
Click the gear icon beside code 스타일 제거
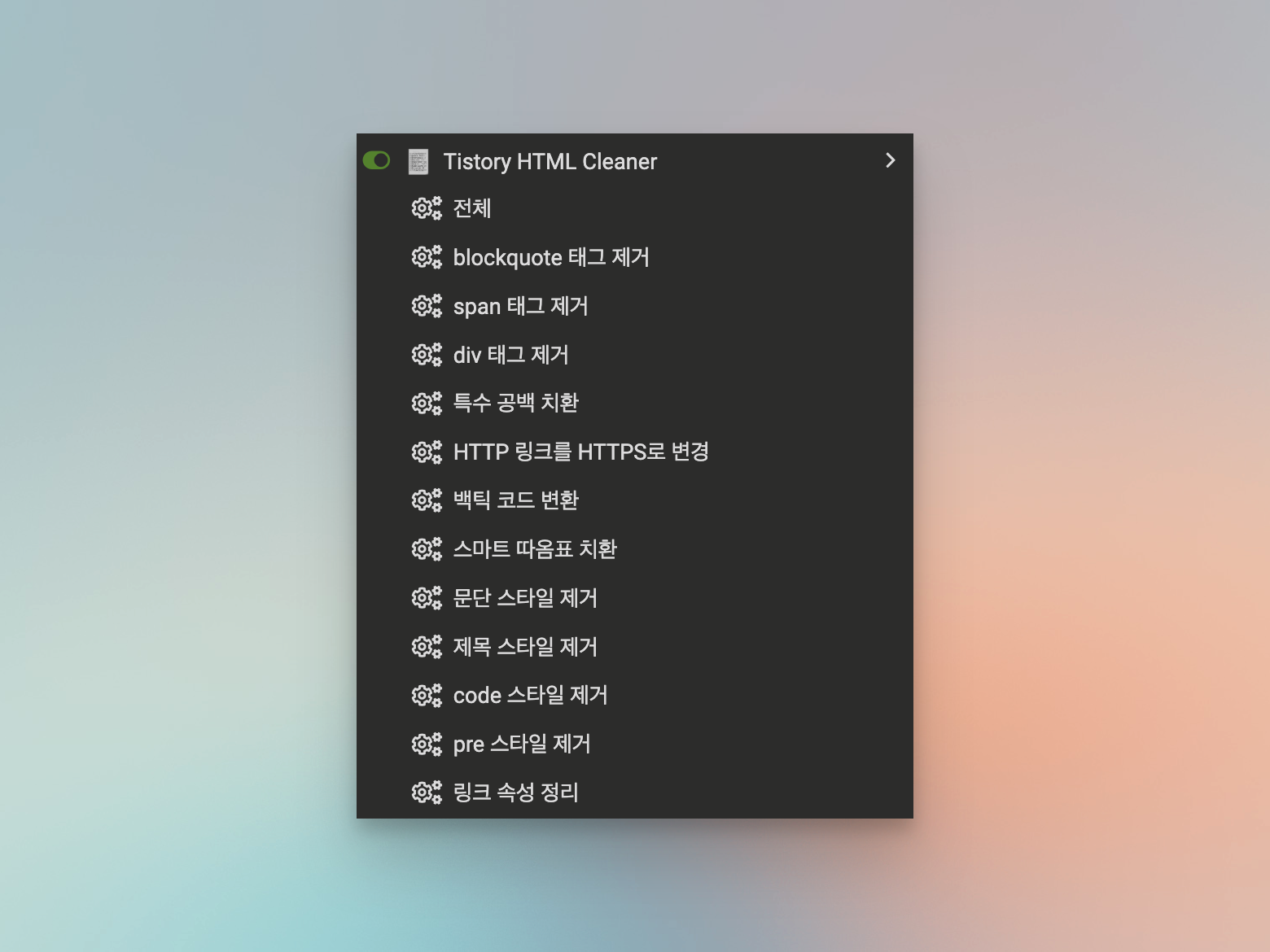click(x=427, y=695)
